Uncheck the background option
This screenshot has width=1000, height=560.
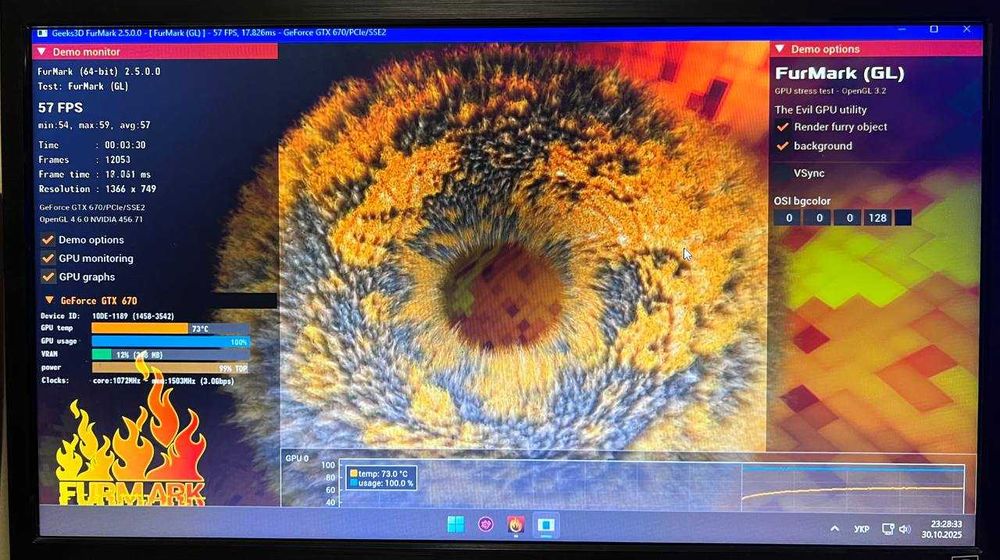click(783, 146)
